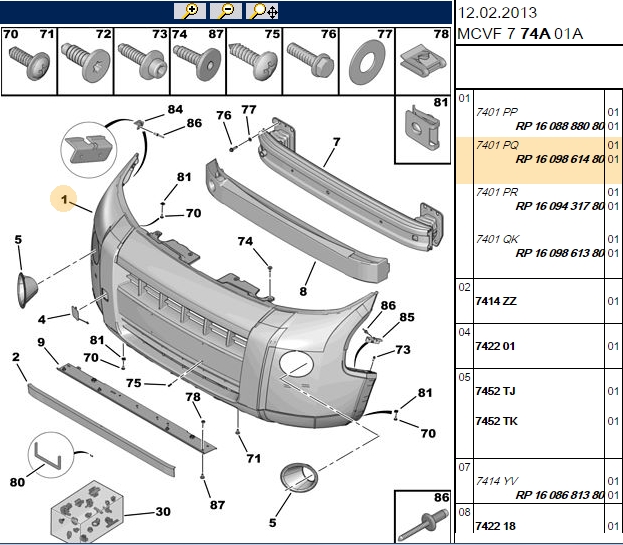The height and width of the screenshot is (545, 623).
Task: Select part reference 7422 01
Action: pyautogui.click(x=495, y=346)
